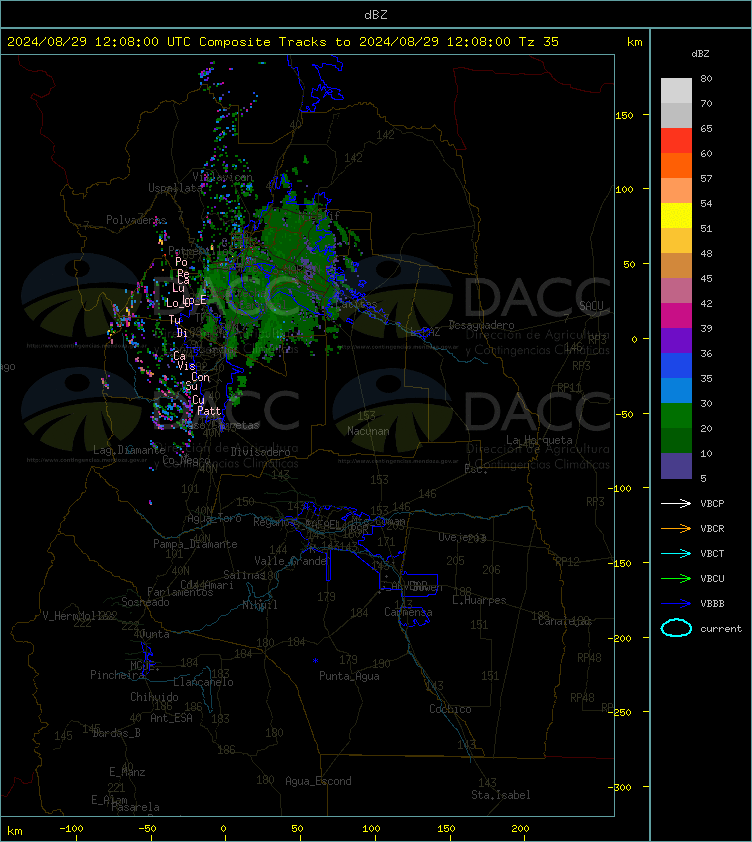Click the orange VBCR arrow symbol
752x842 pixels.
coord(676,528)
